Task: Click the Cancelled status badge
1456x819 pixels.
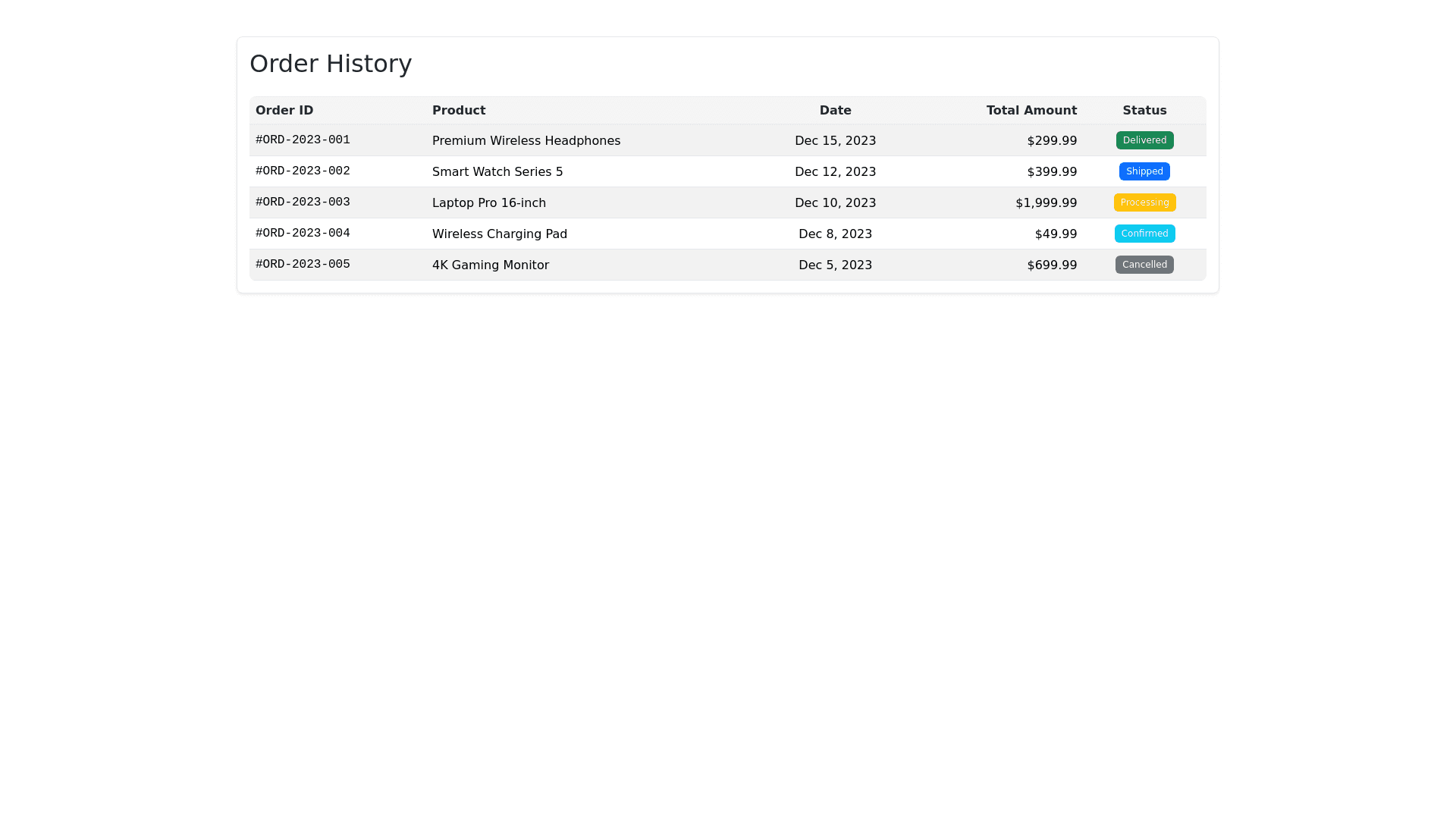Action: (1144, 265)
